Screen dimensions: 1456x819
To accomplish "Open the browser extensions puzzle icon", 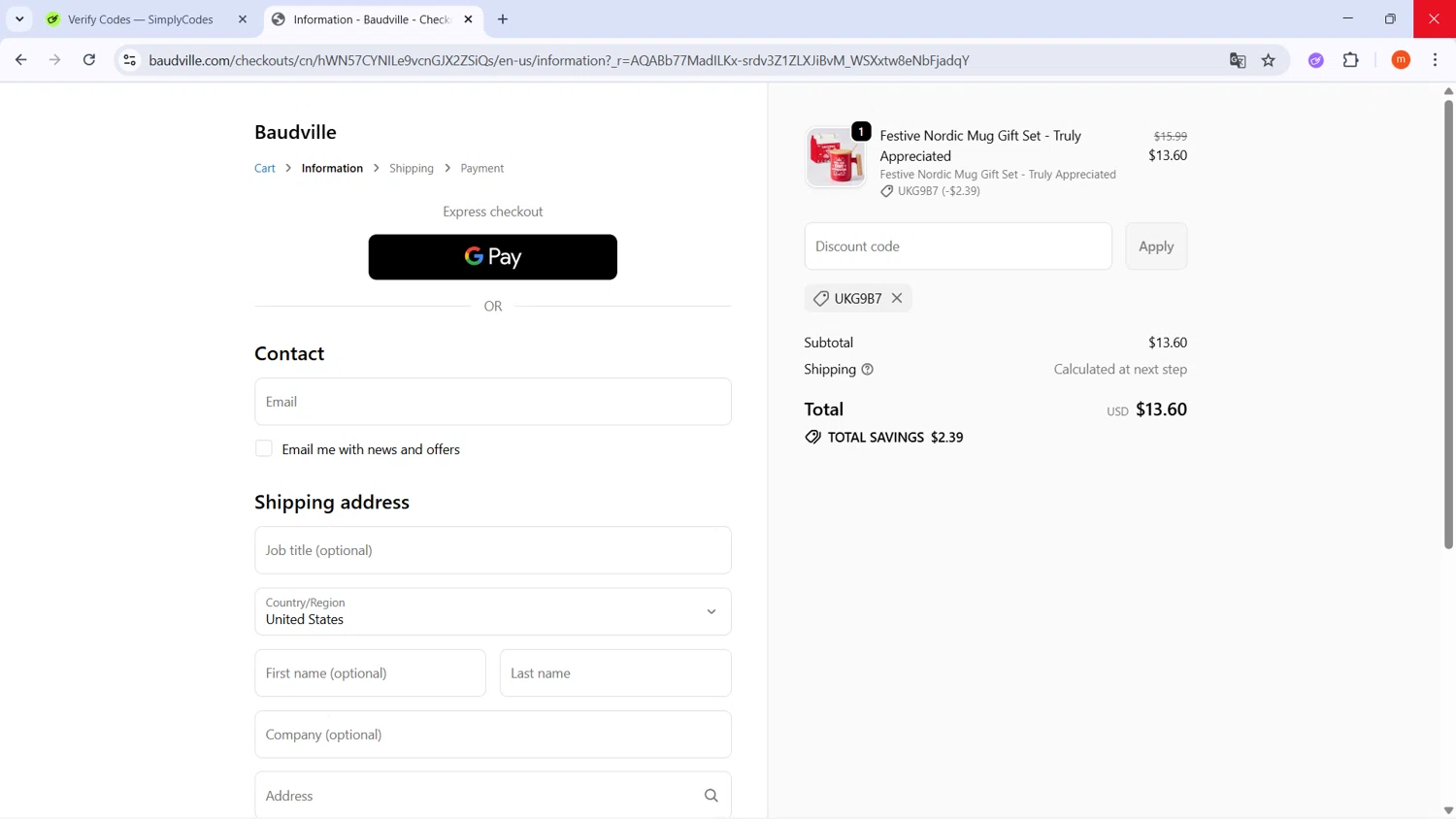I will click(1351, 60).
